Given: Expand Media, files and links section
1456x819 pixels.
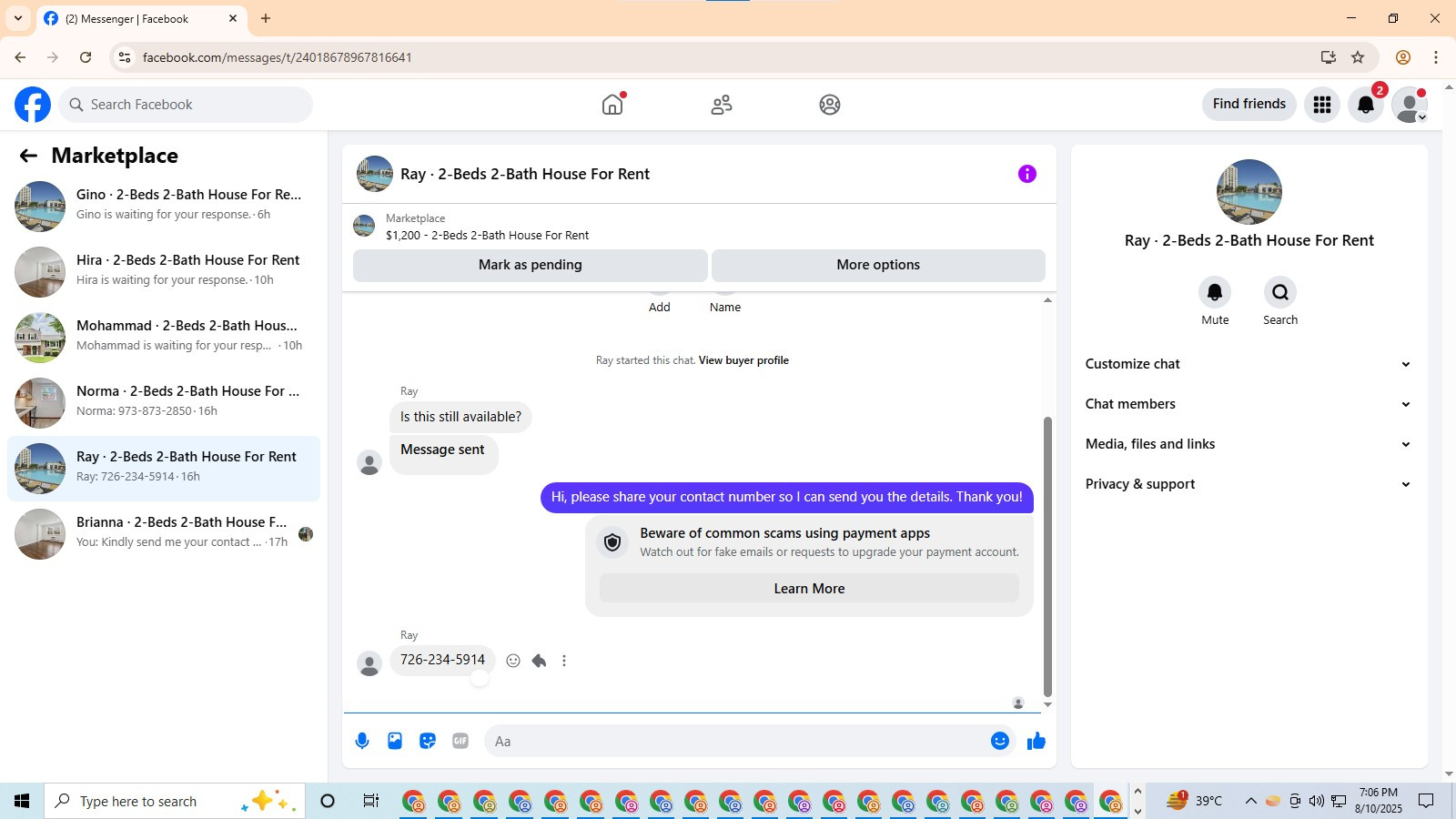Looking at the screenshot, I should point(1249,444).
